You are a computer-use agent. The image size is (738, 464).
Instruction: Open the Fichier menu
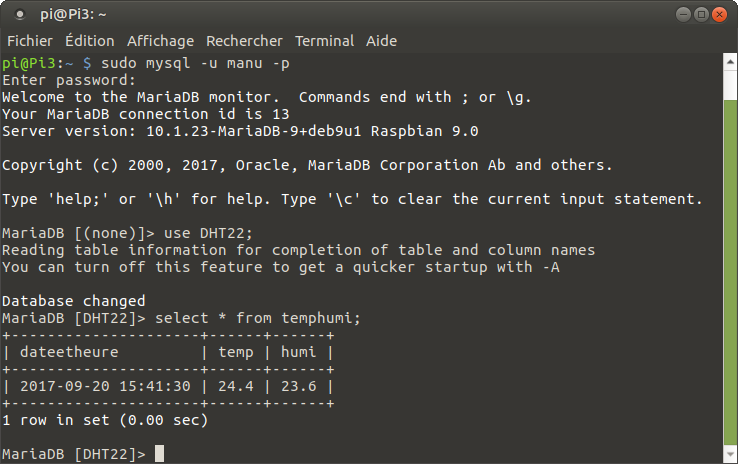30,41
